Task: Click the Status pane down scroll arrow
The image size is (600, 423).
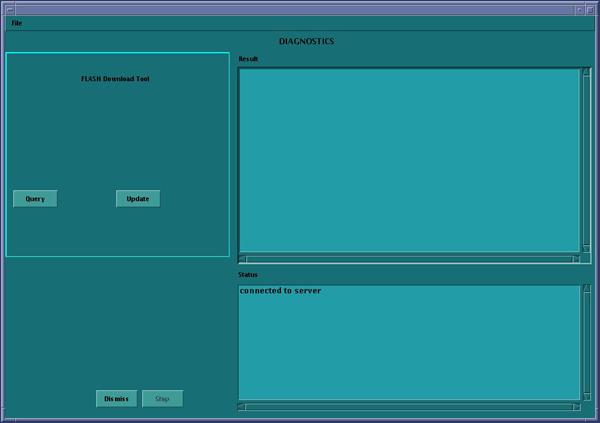Action: coord(587,396)
